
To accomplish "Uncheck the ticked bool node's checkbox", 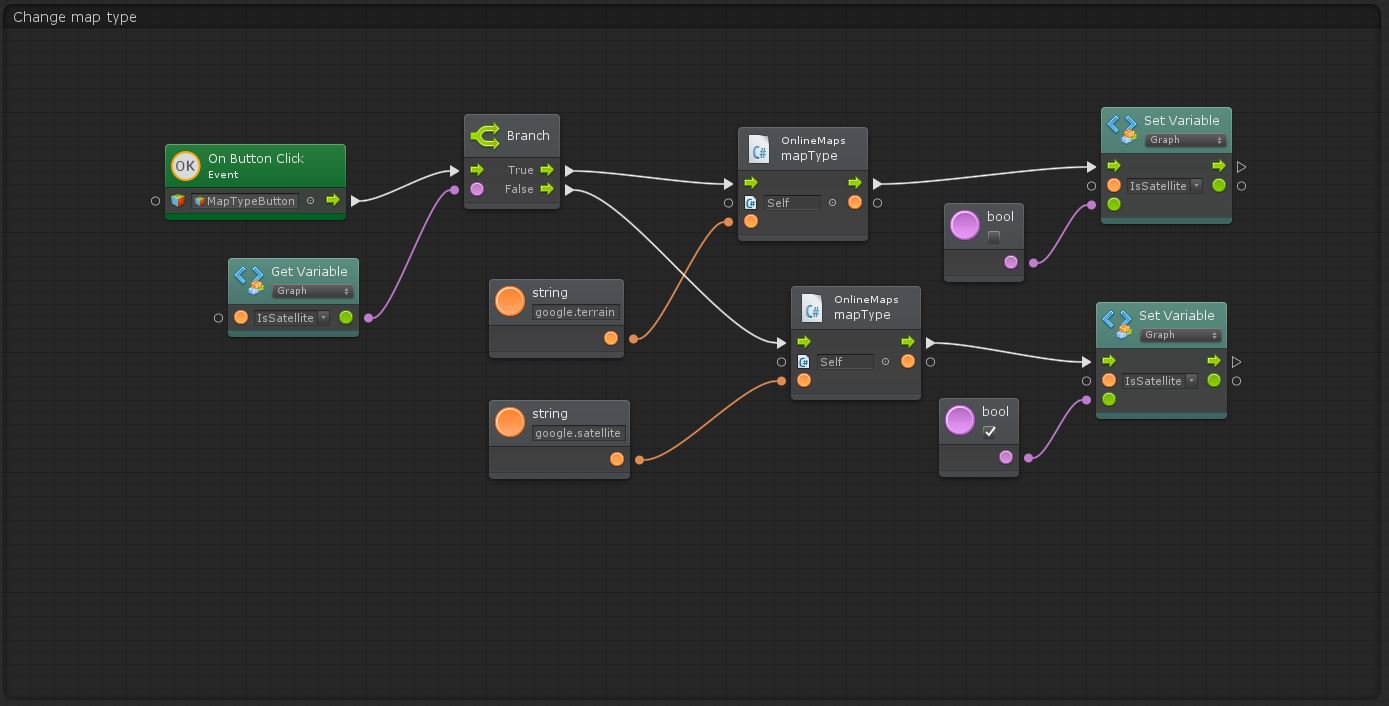I will tap(989, 432).
